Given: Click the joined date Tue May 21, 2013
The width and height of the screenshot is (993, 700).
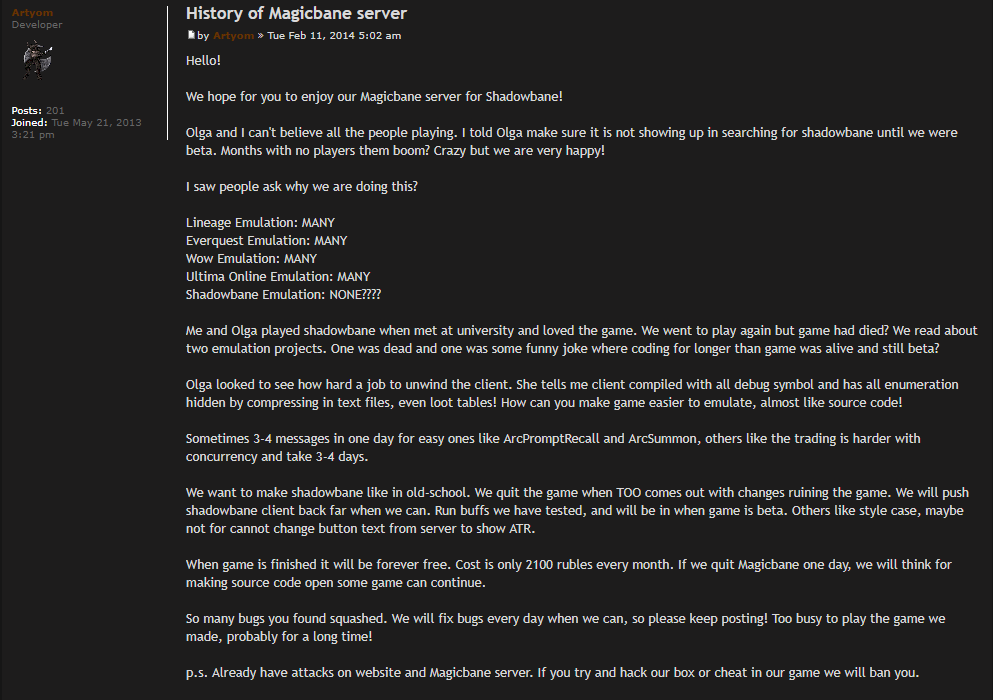Looking at the screenshot, I should pos(96,122).
